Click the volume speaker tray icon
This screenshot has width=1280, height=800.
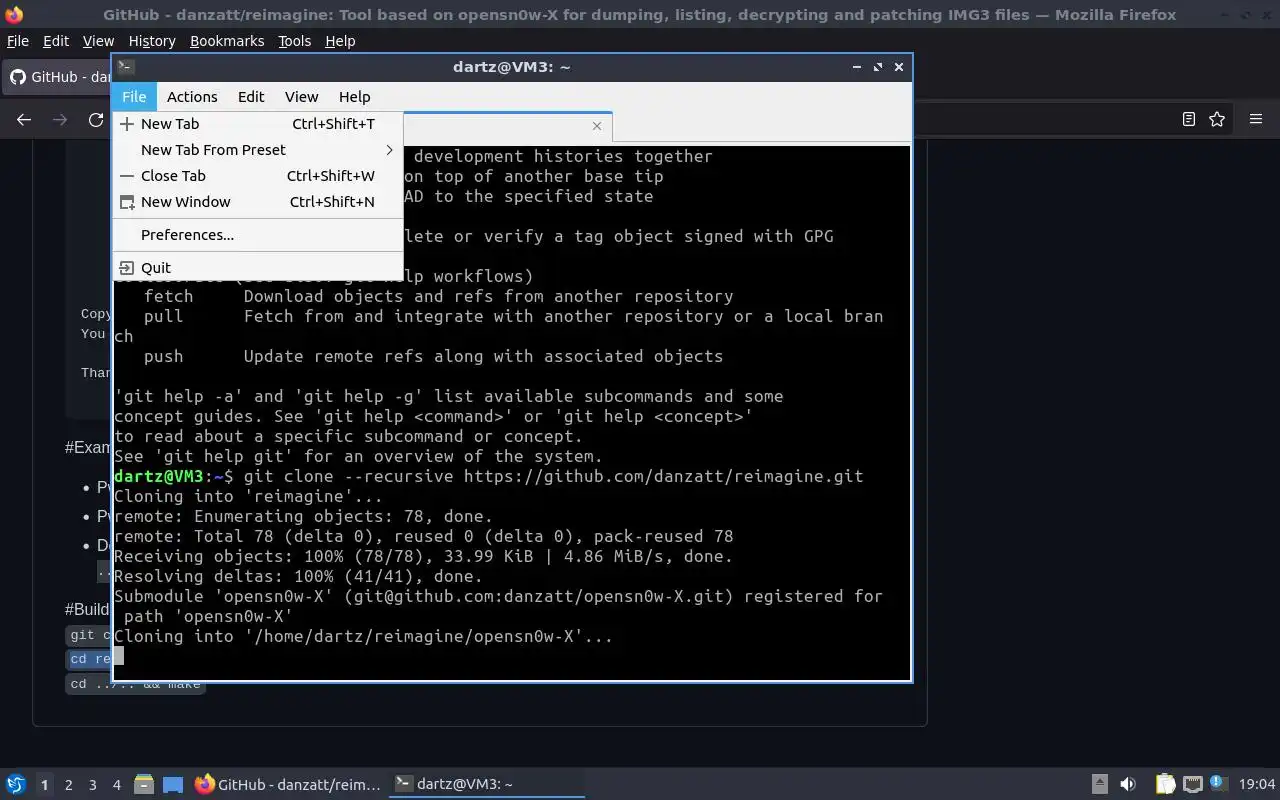click(1128, 785)
